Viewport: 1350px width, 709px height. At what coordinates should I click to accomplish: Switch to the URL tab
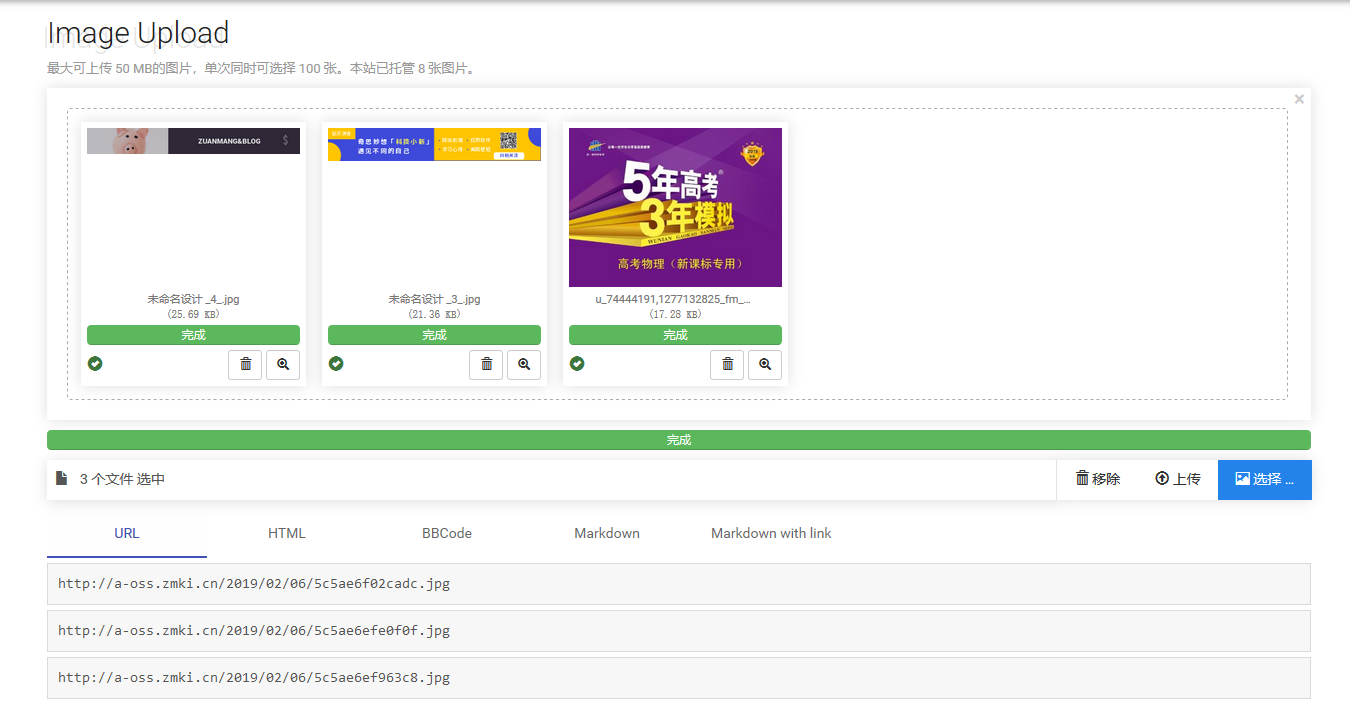(127, 533)
